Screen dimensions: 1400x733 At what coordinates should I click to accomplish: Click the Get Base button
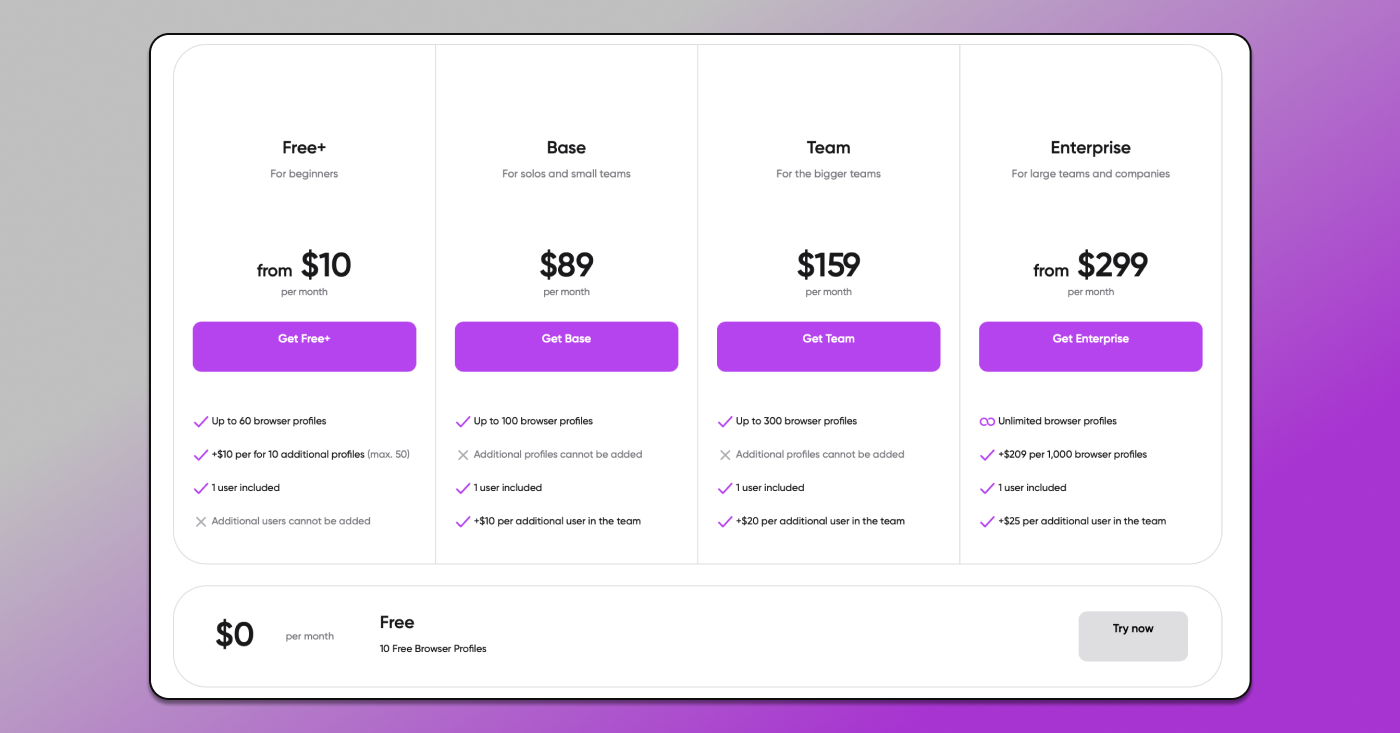pos(566,345)
